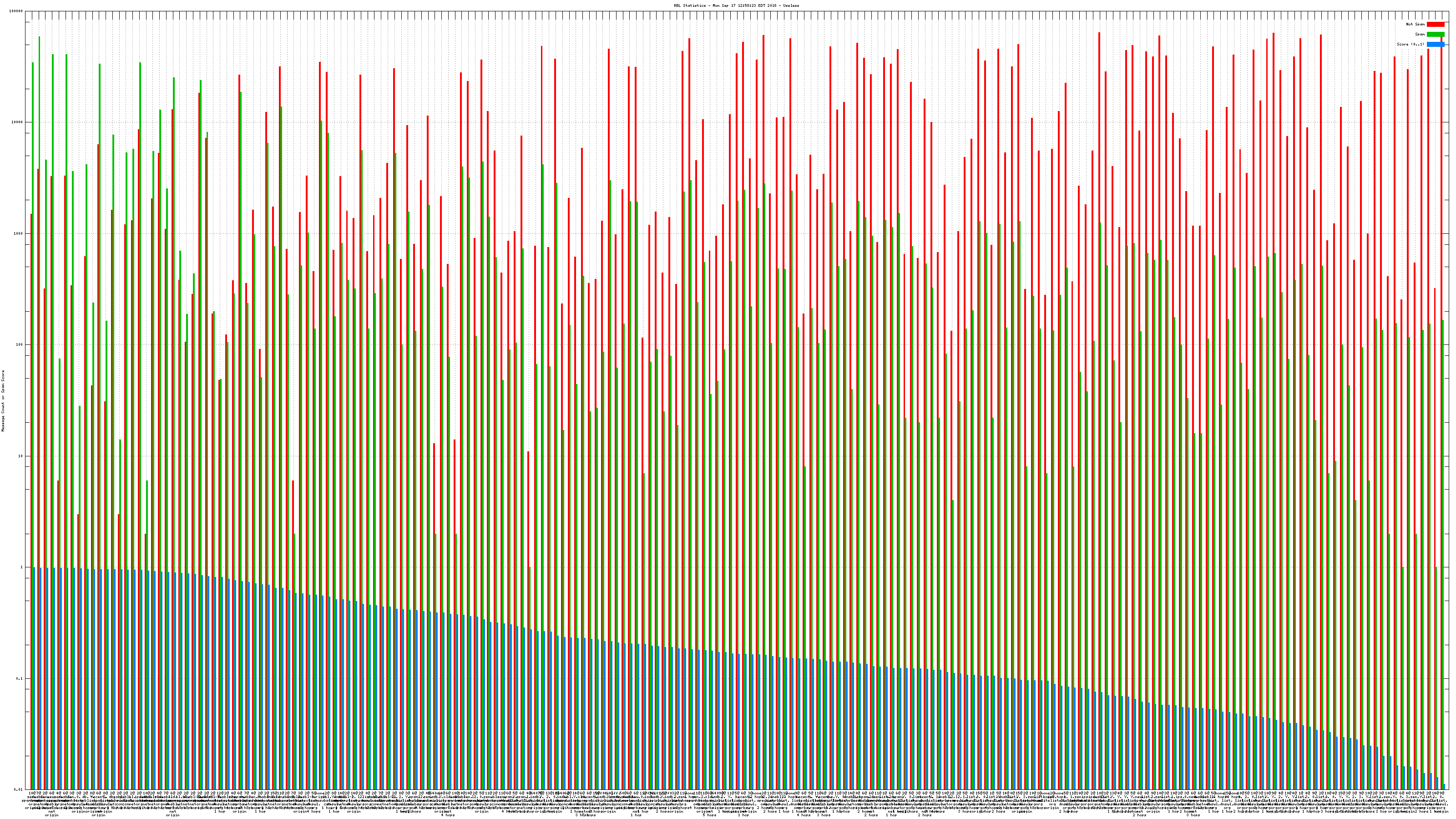This screenshot has width=1456, height=819.
Task: Select the "Not Spam" legend label
Action: tap(1416, 24)
